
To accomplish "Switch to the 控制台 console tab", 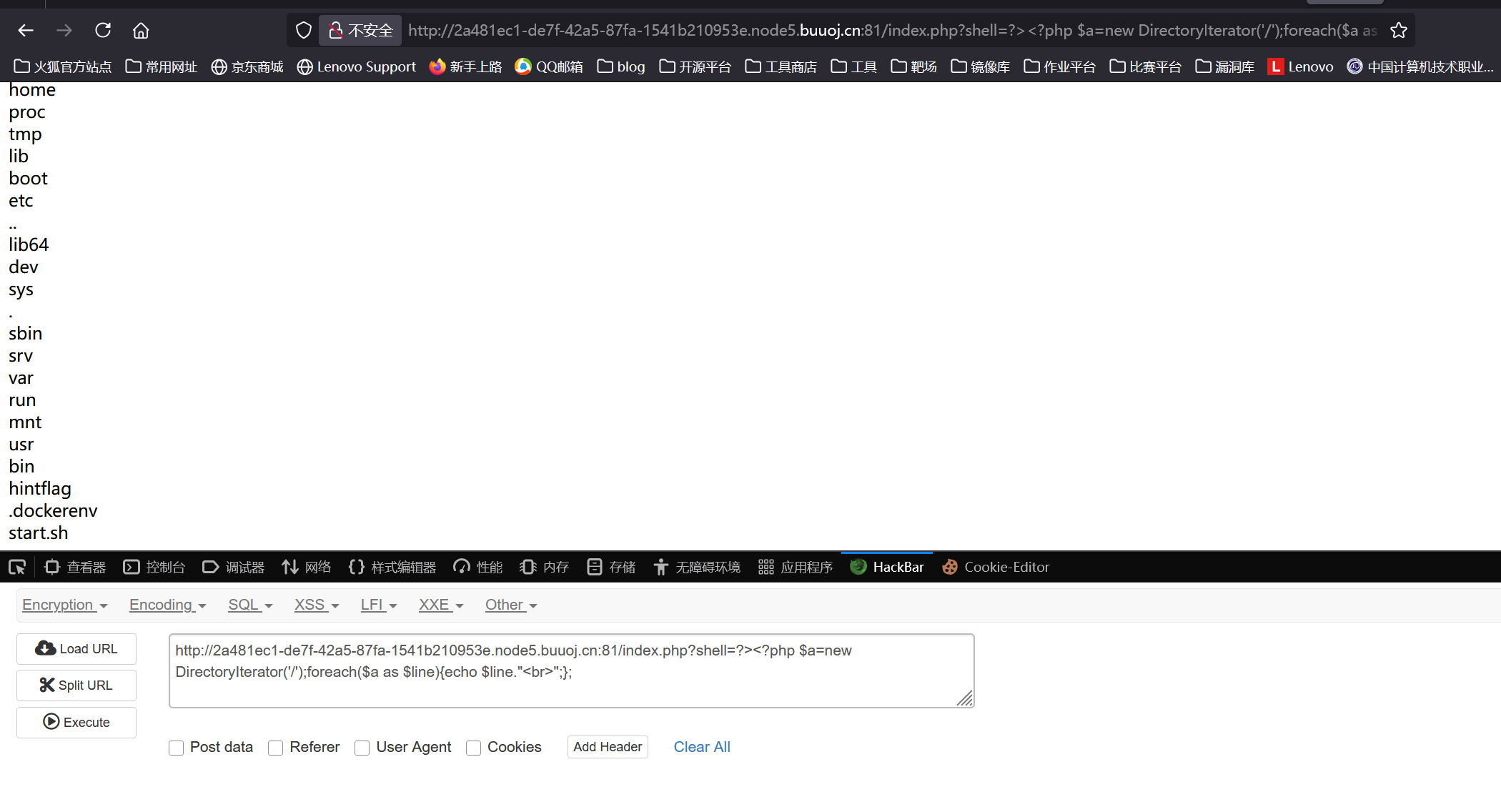I will (154, 567).
